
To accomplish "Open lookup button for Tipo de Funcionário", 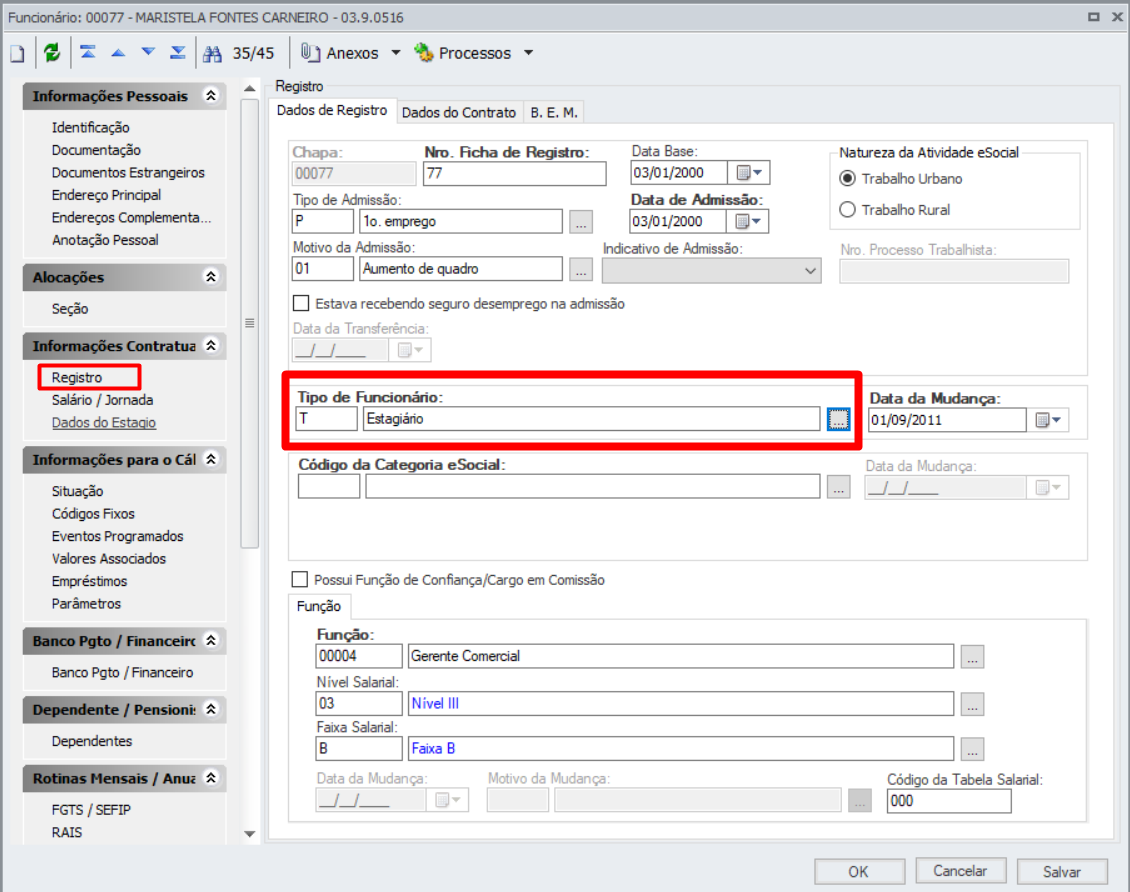I will point(838,420).
